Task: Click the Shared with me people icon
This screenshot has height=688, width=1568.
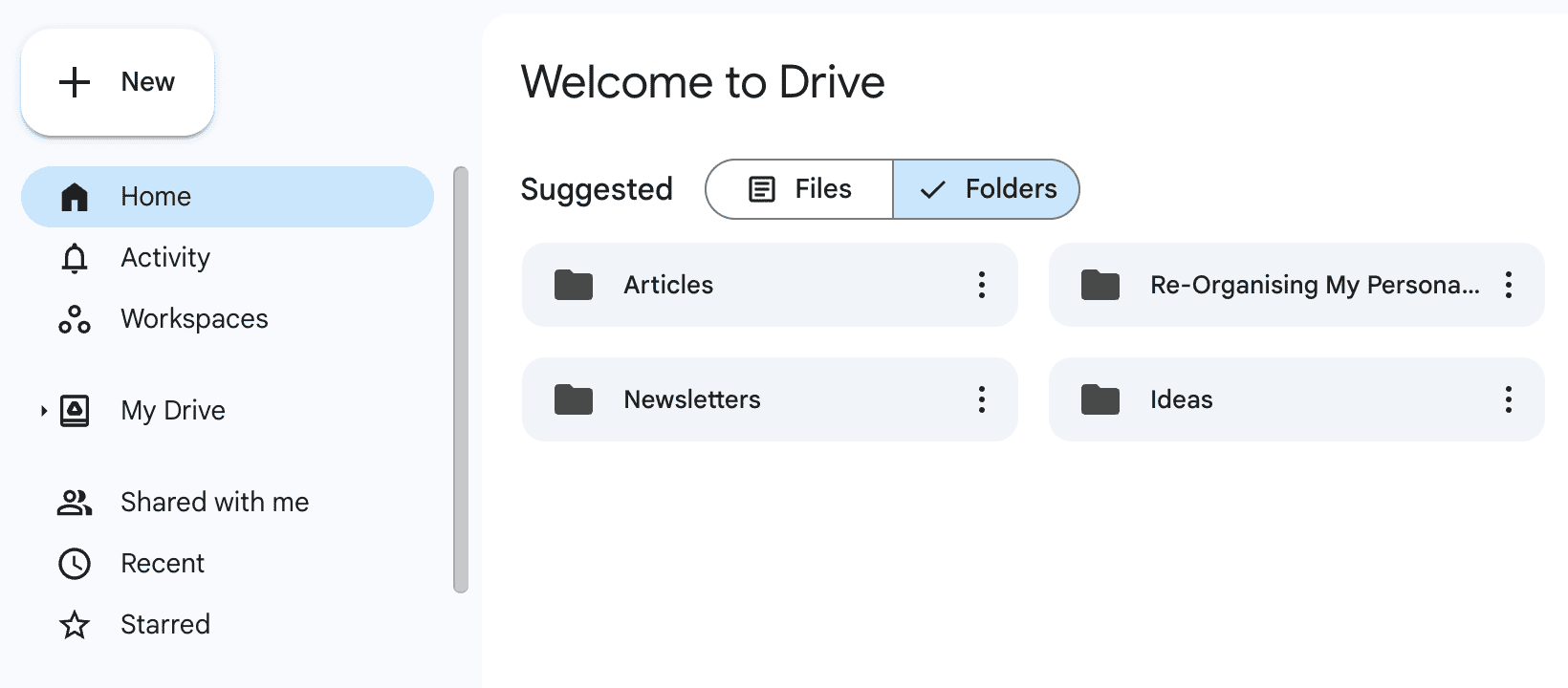Action: (75, 503)
